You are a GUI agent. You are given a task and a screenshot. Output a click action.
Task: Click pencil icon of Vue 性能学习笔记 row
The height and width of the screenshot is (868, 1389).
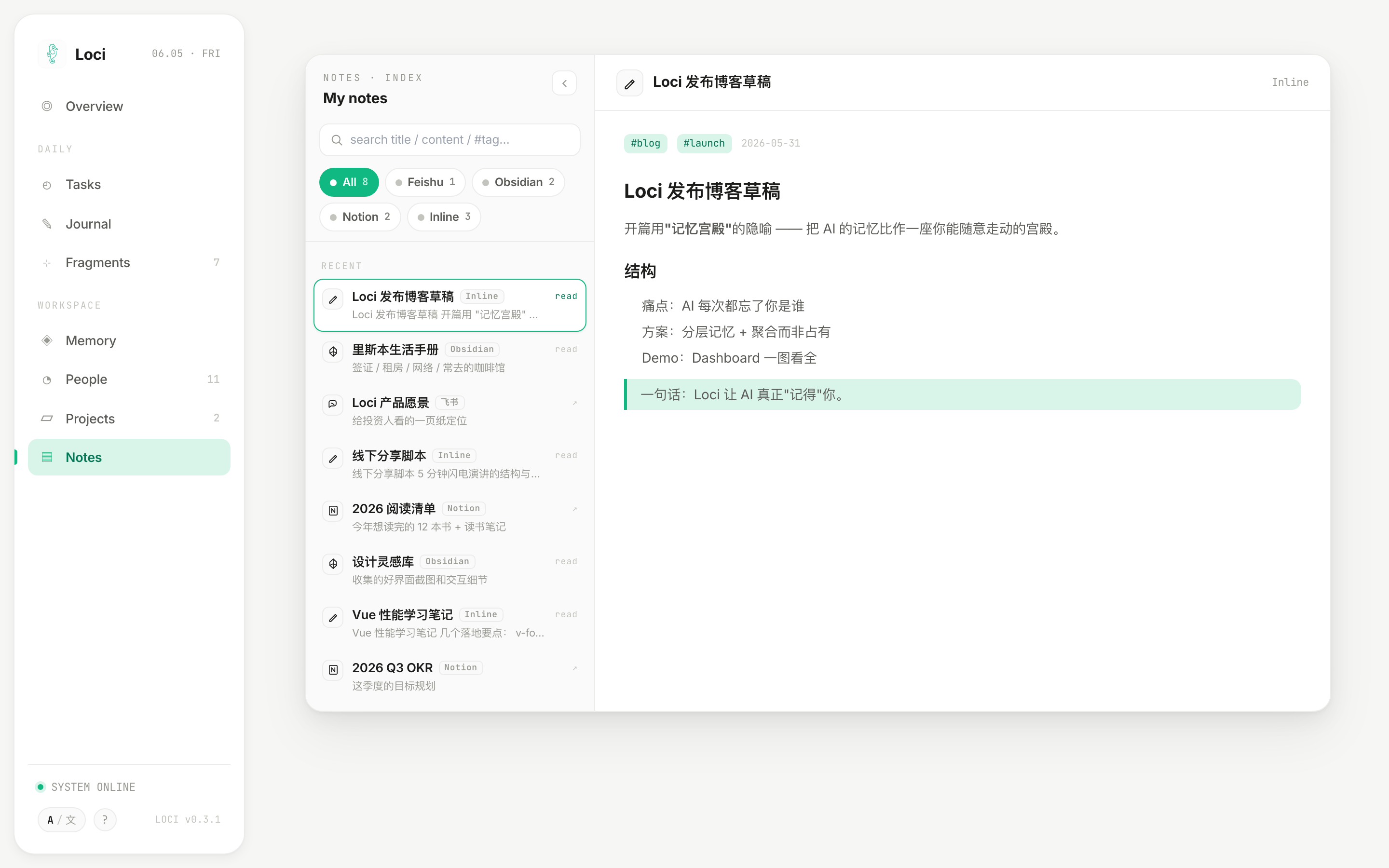pyautogui.click(x=333, y=617)
